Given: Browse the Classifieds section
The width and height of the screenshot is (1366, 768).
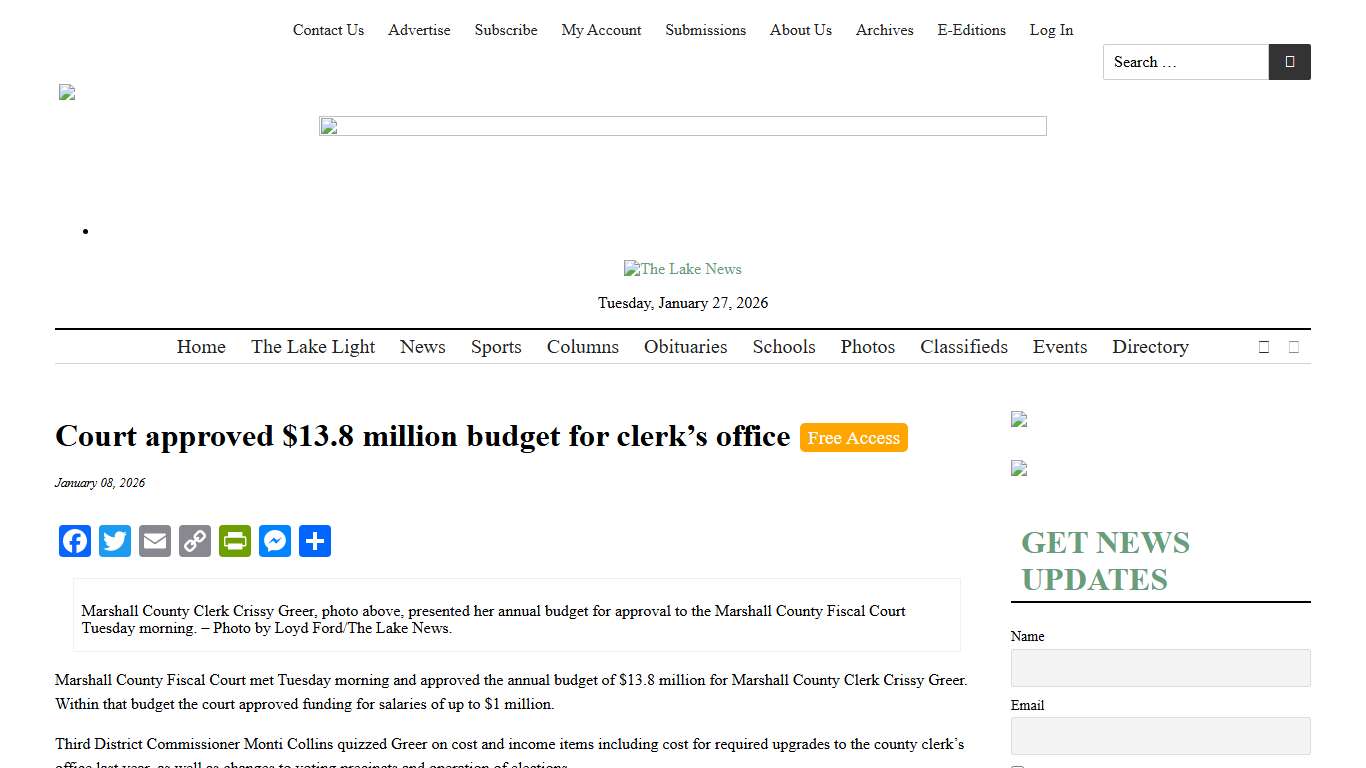Looking at the screenshot, I should click(963, 346).
